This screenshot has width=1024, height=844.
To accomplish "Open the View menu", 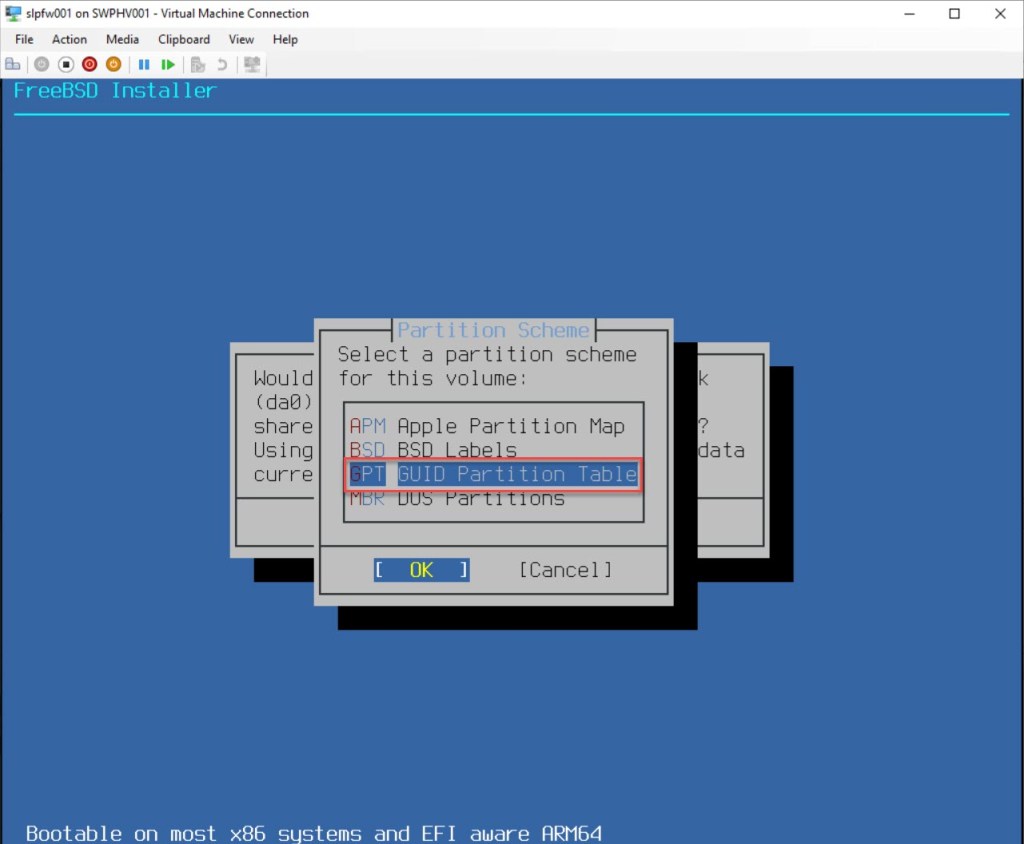I will click(x=241, y=39).
